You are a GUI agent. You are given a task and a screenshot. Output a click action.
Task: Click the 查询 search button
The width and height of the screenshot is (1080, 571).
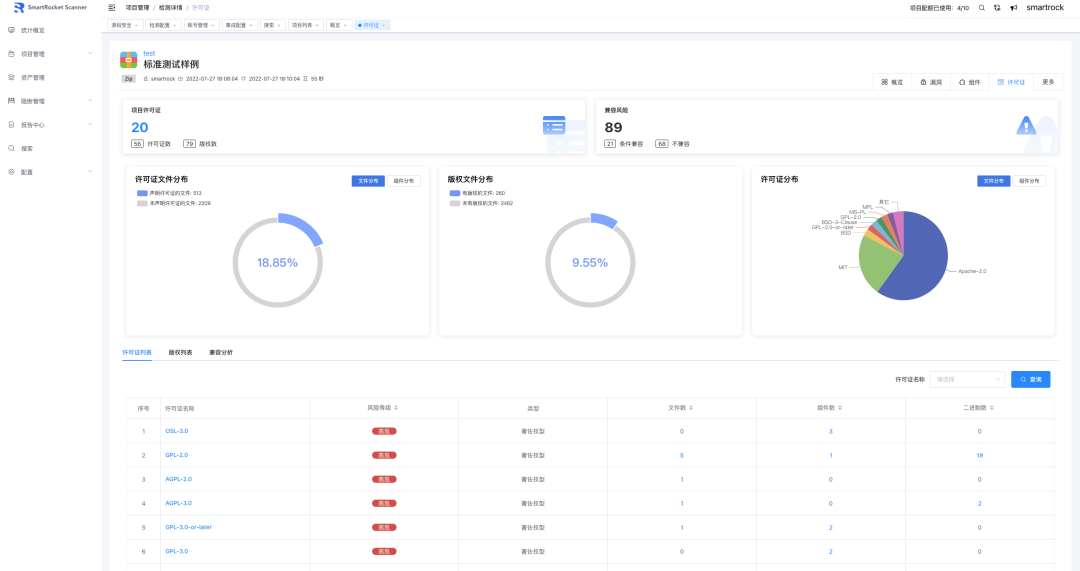tap(1030, 379)
